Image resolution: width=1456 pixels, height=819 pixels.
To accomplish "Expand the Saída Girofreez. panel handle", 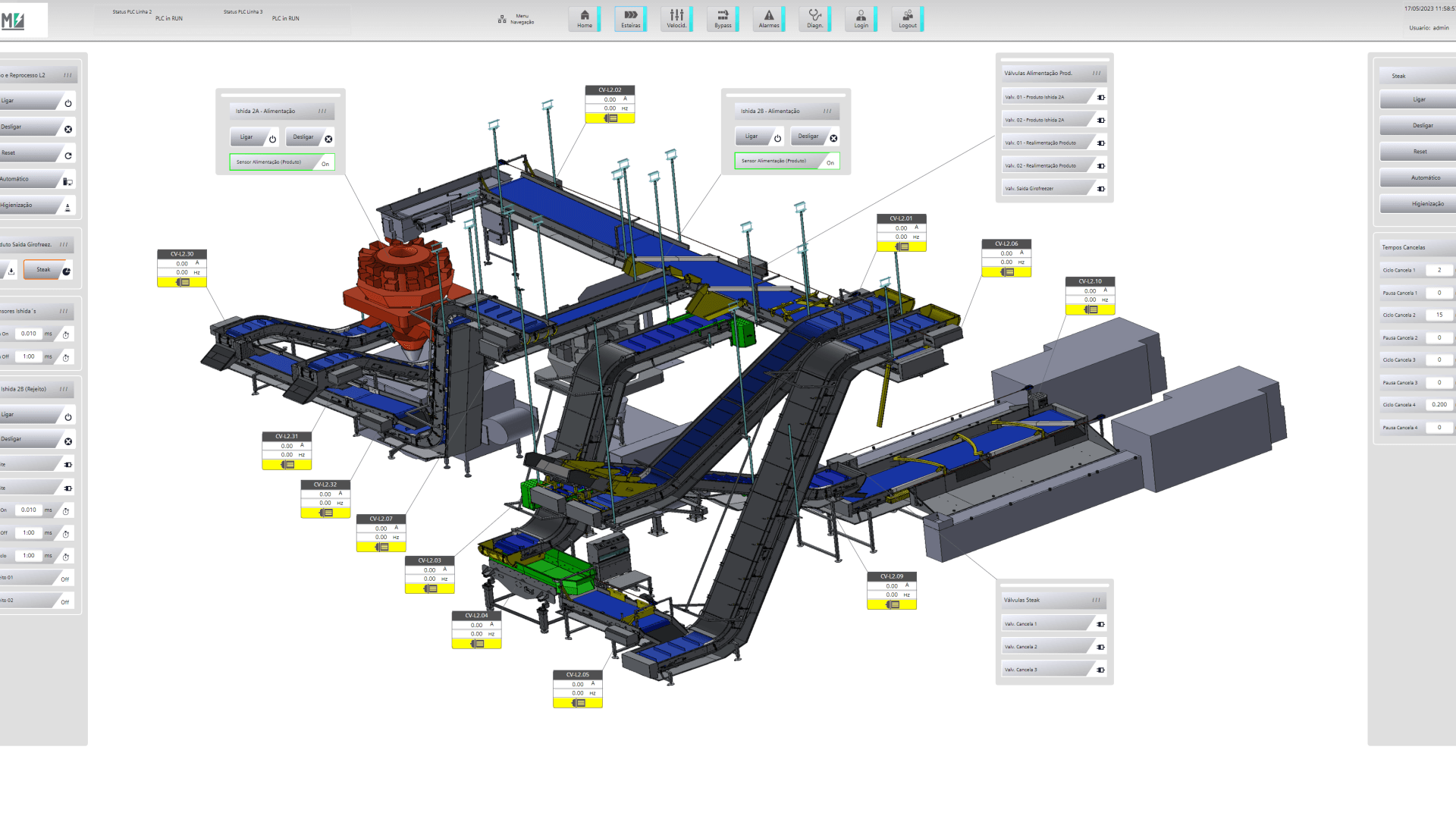I will click(64, 245).
